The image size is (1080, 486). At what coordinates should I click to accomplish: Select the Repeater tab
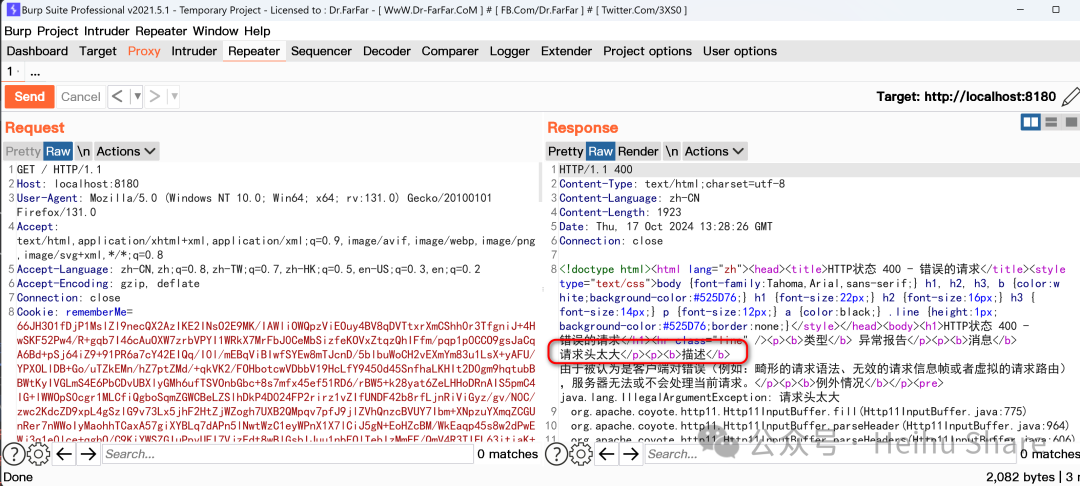click(x=254, y=51)
